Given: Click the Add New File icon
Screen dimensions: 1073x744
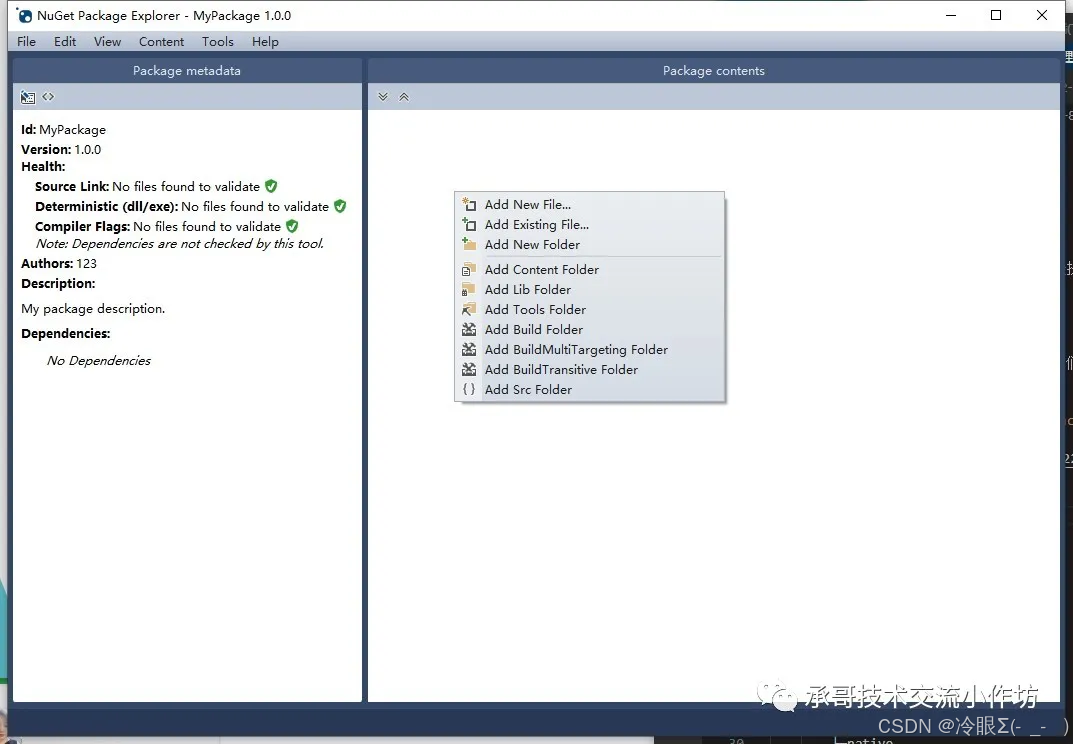Looking at the screenshot, I should point(469,204).
